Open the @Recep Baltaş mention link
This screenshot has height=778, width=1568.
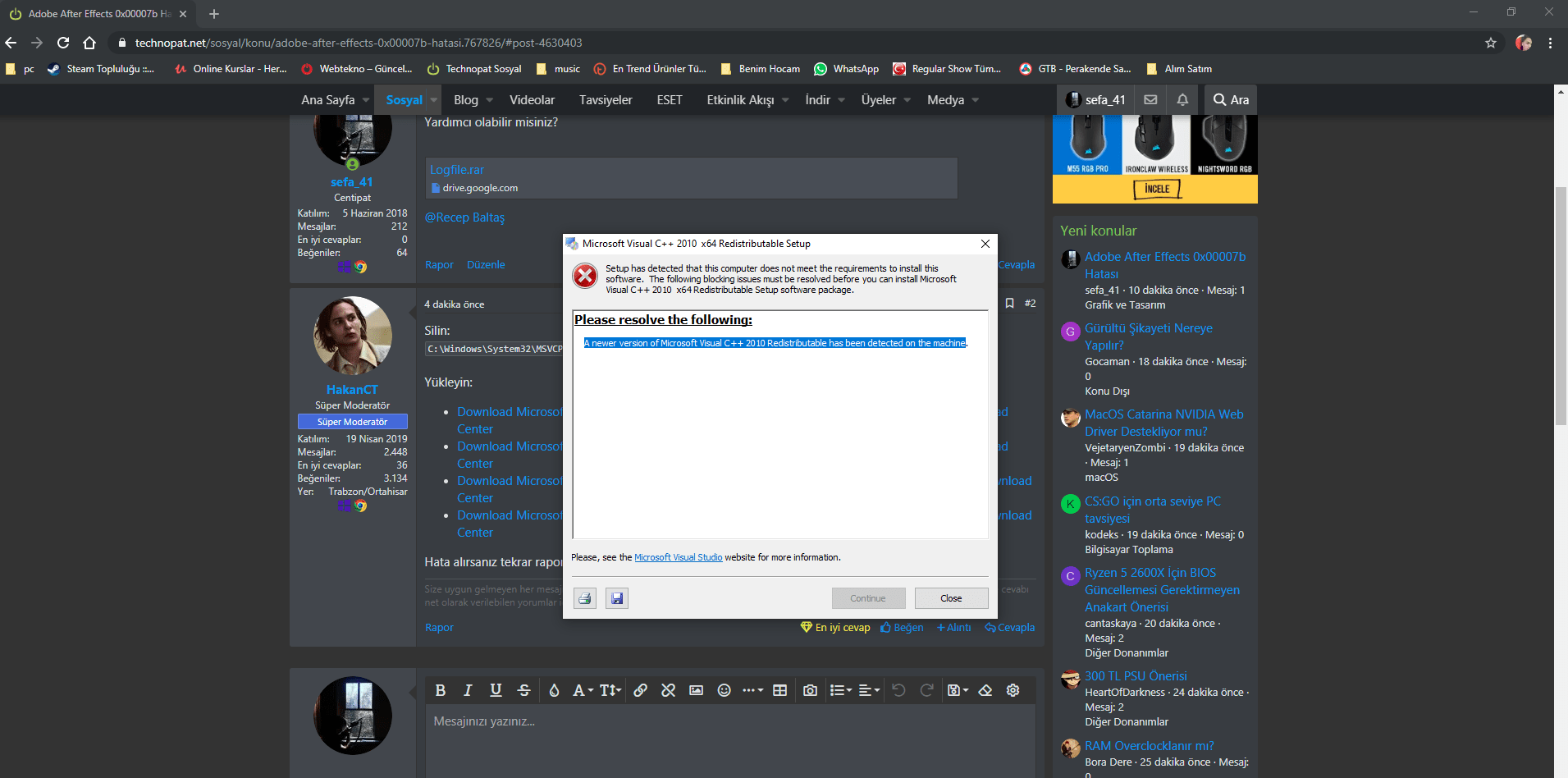(x=464, y=217)
